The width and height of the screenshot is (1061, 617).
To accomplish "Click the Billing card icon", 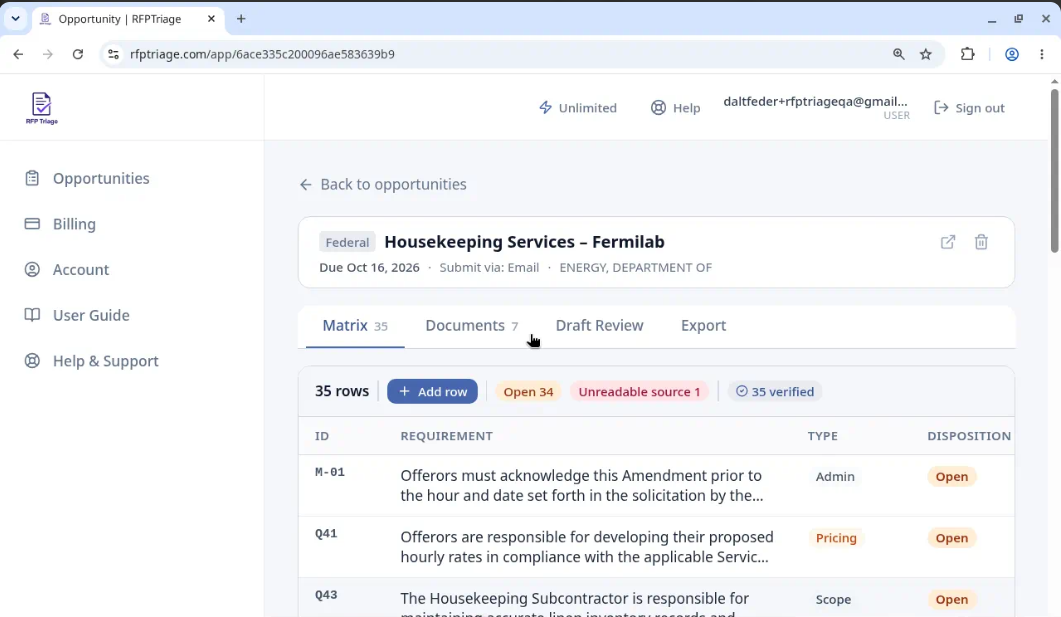I will (x=32, y=224).
